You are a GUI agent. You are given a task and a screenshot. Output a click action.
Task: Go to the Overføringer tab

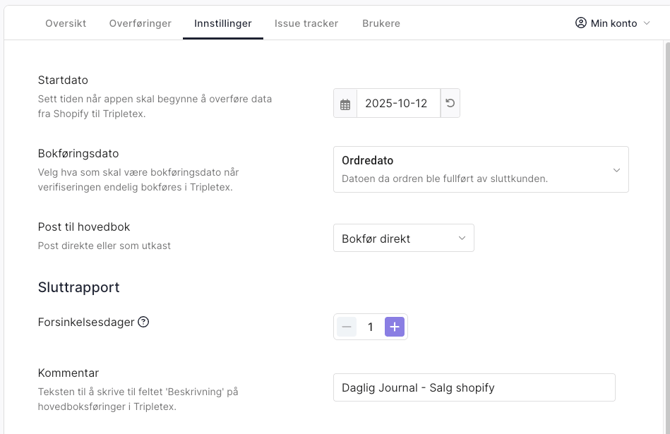tap(140, 23)
